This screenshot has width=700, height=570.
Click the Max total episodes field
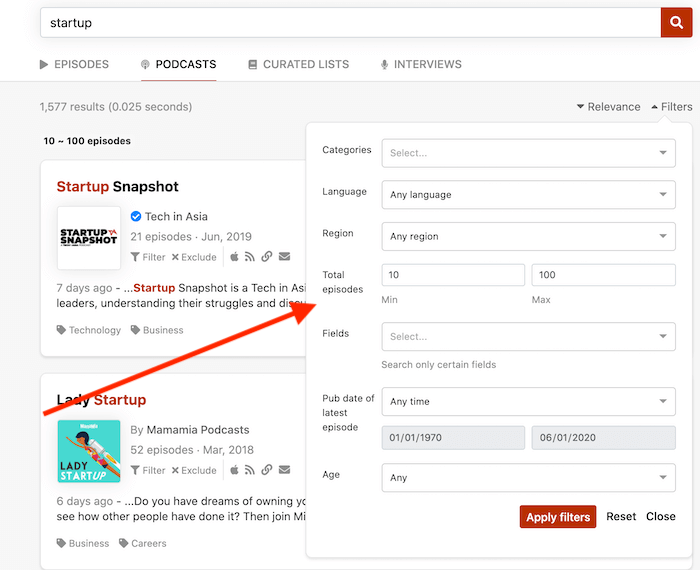[x=603, y=275]
